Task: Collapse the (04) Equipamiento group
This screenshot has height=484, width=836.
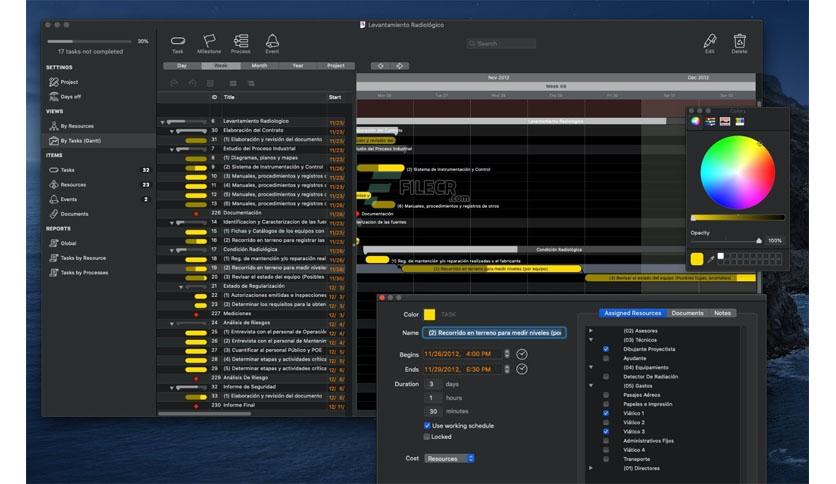Action: click(591, 367)
